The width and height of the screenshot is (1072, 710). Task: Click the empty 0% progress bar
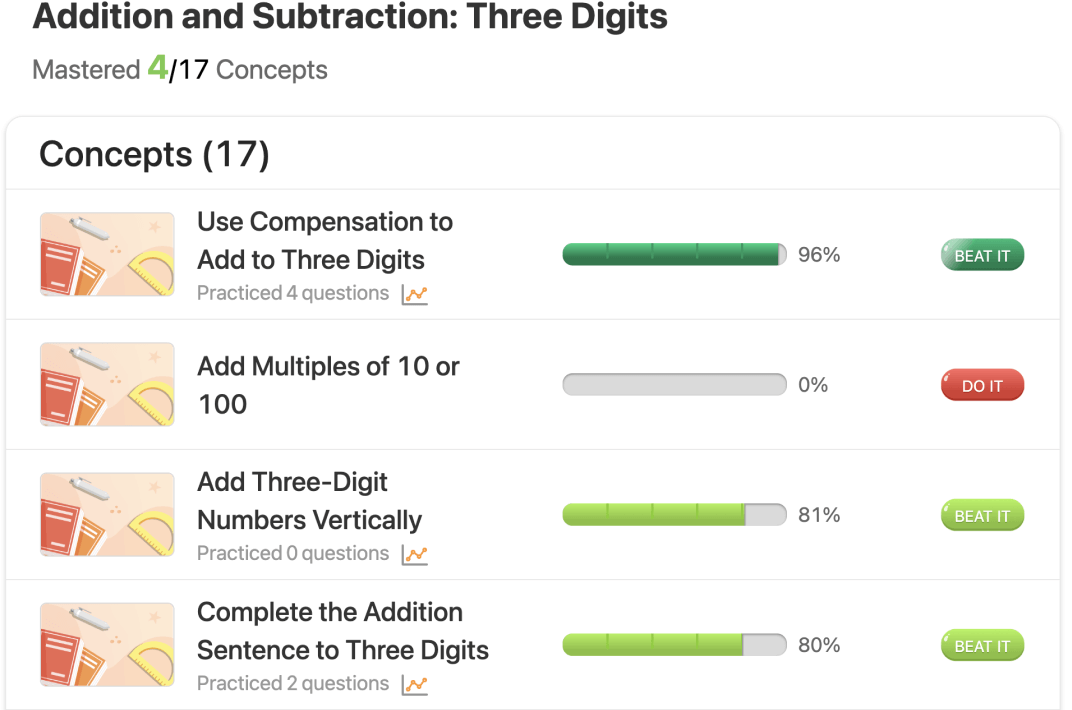click(674, 385)
